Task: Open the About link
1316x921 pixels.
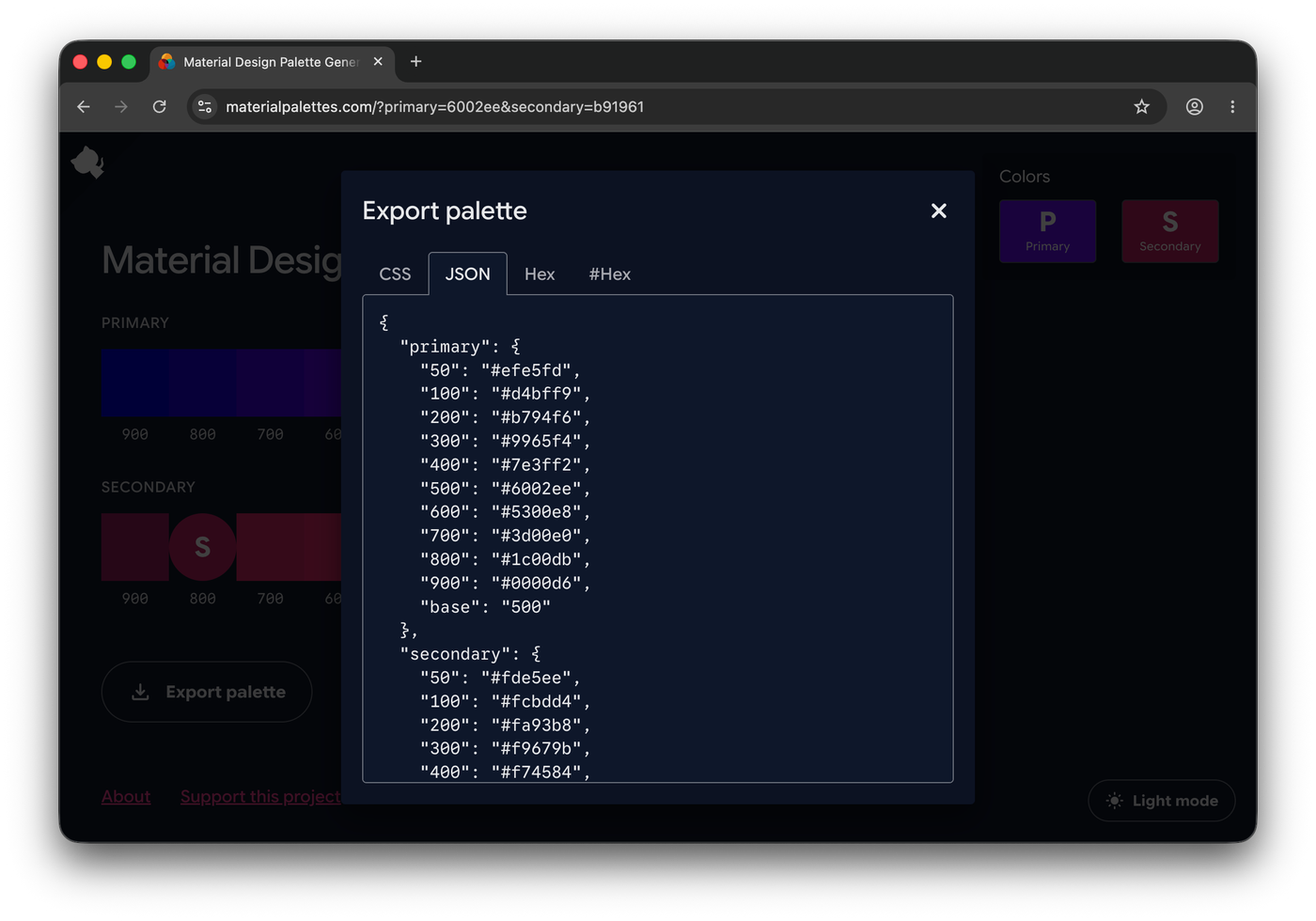Action: click(x=126, y=797)
